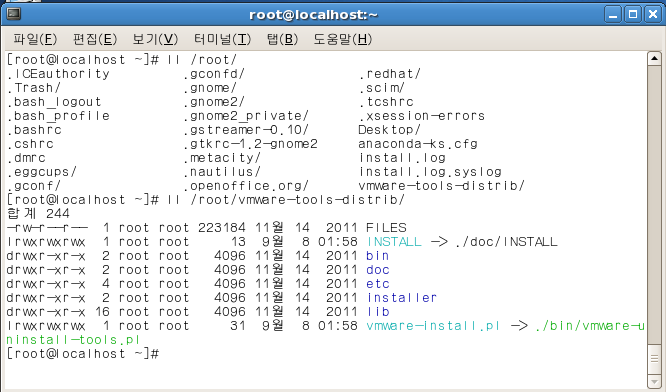Click the .nautilus/ entry
The height and width of the screenshot is (392, 666).
coord(222,172)
